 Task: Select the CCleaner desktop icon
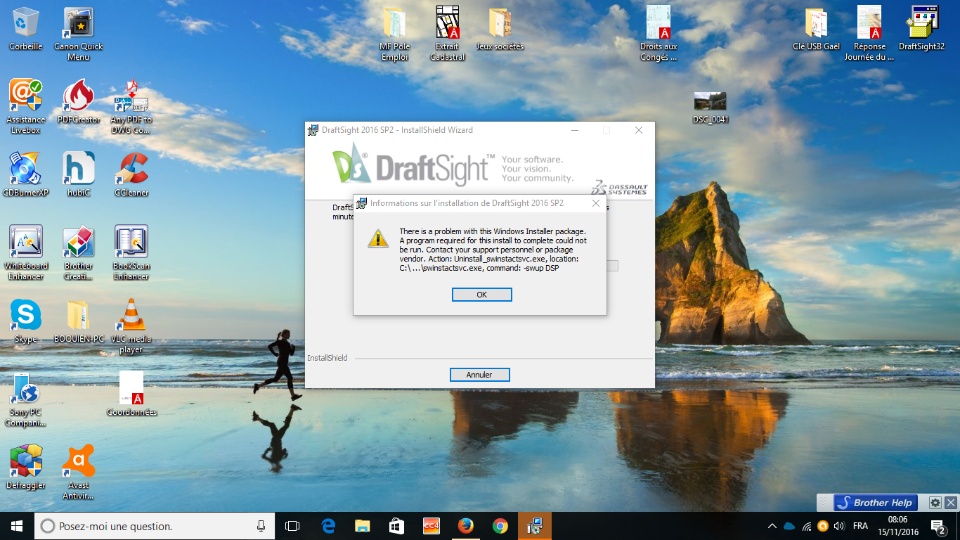[x=131, y=174]
